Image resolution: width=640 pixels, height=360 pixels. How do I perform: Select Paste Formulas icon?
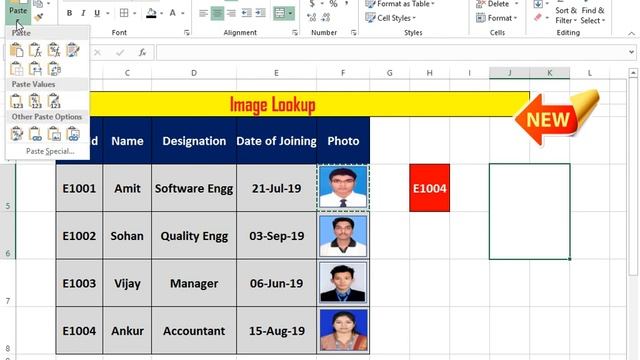click(35, 50)
